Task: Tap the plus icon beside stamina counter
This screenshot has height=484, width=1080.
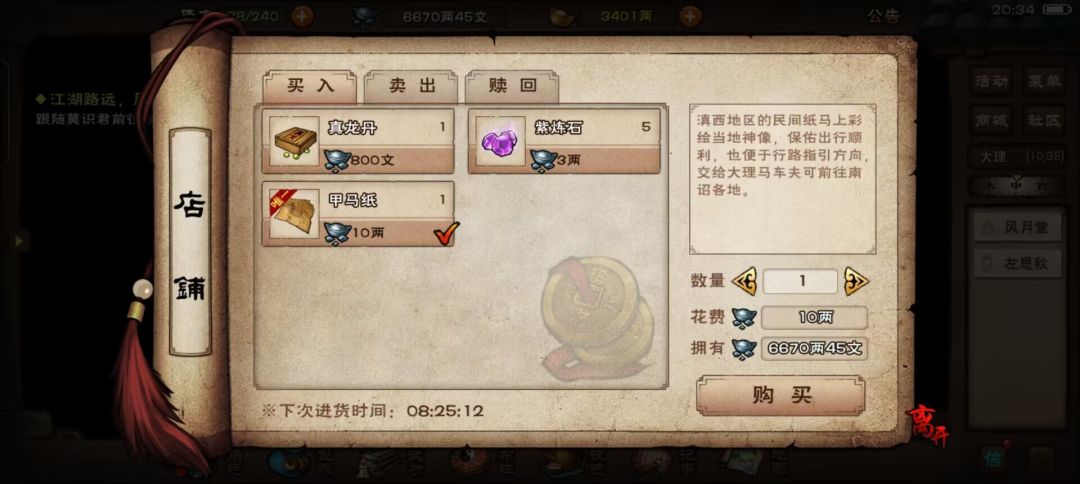Action: pyautogui.click(x=302, y=16)
